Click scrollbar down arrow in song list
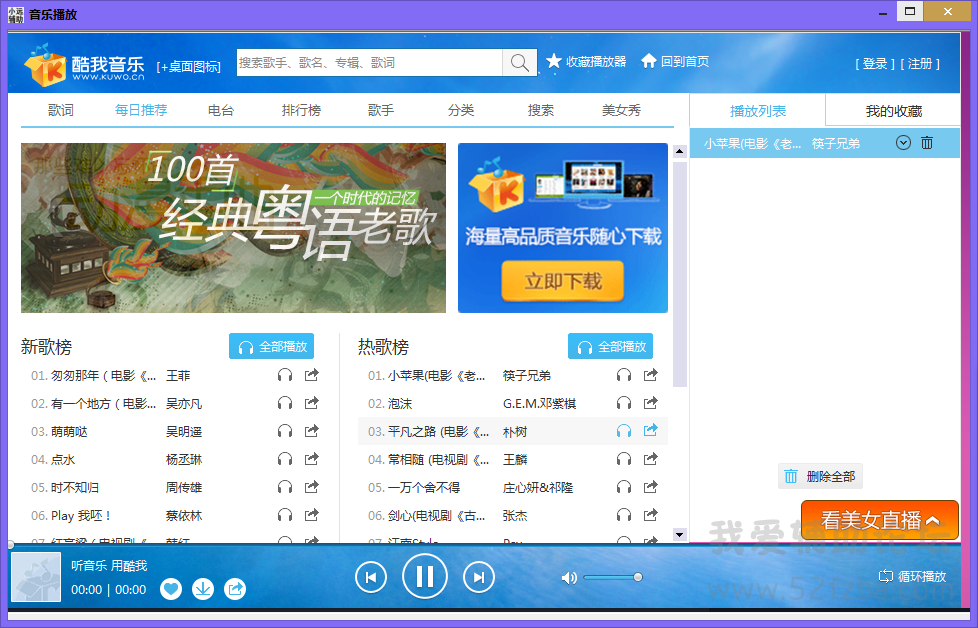This screenshot has width=978, height=628. tap(680, 534)
